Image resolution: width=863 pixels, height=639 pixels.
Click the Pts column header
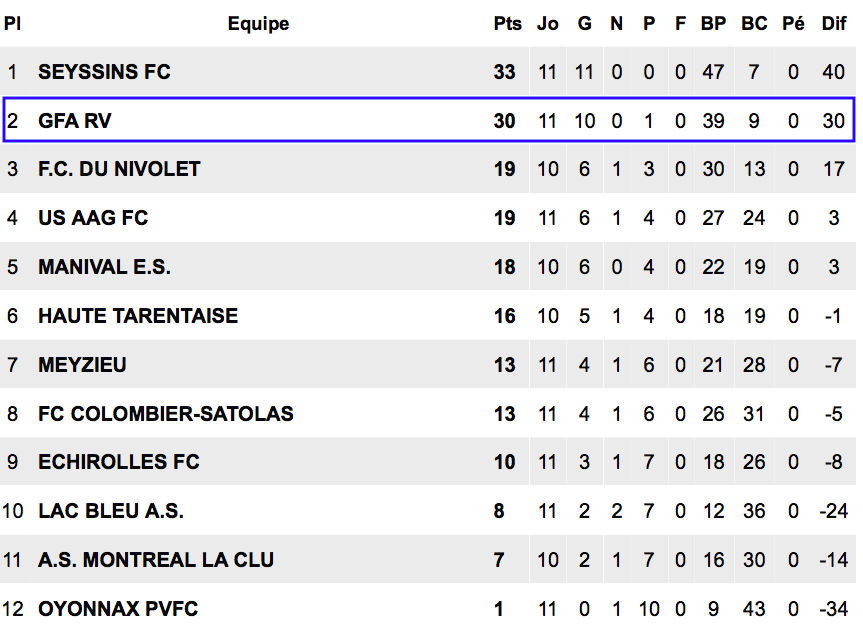507,24
